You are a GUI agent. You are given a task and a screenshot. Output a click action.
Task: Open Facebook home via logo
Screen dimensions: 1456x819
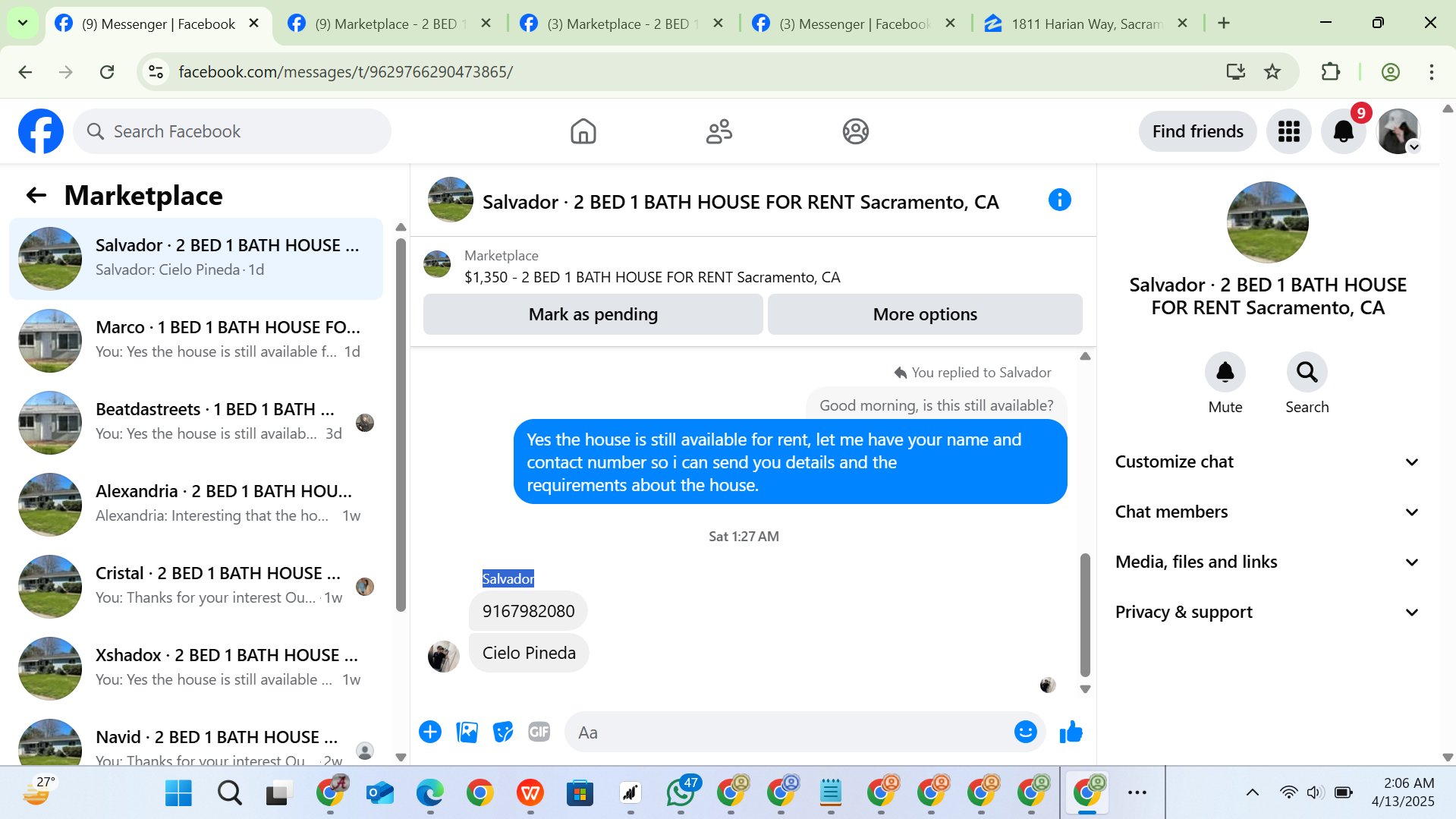click(x=41, y=131)
